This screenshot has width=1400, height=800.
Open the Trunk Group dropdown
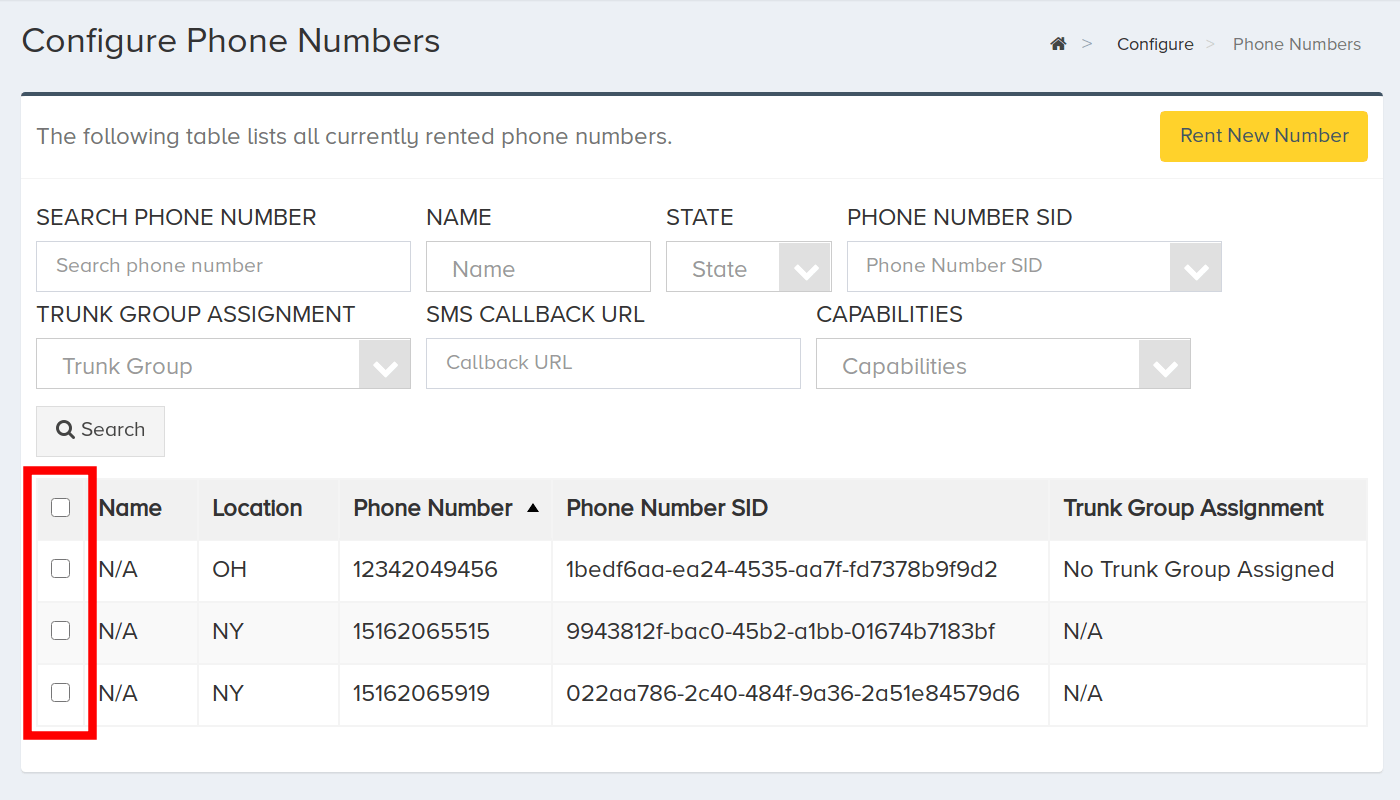click(223, 364)
